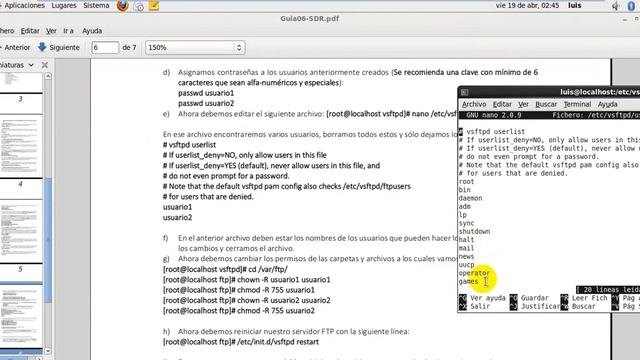Open Buscar menu in terminal
640x360 pixels.
click(x=546, y=104)
